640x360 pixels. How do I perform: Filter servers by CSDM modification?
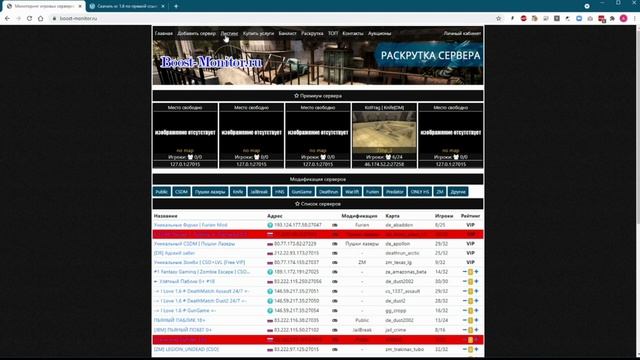pos(181,192)
